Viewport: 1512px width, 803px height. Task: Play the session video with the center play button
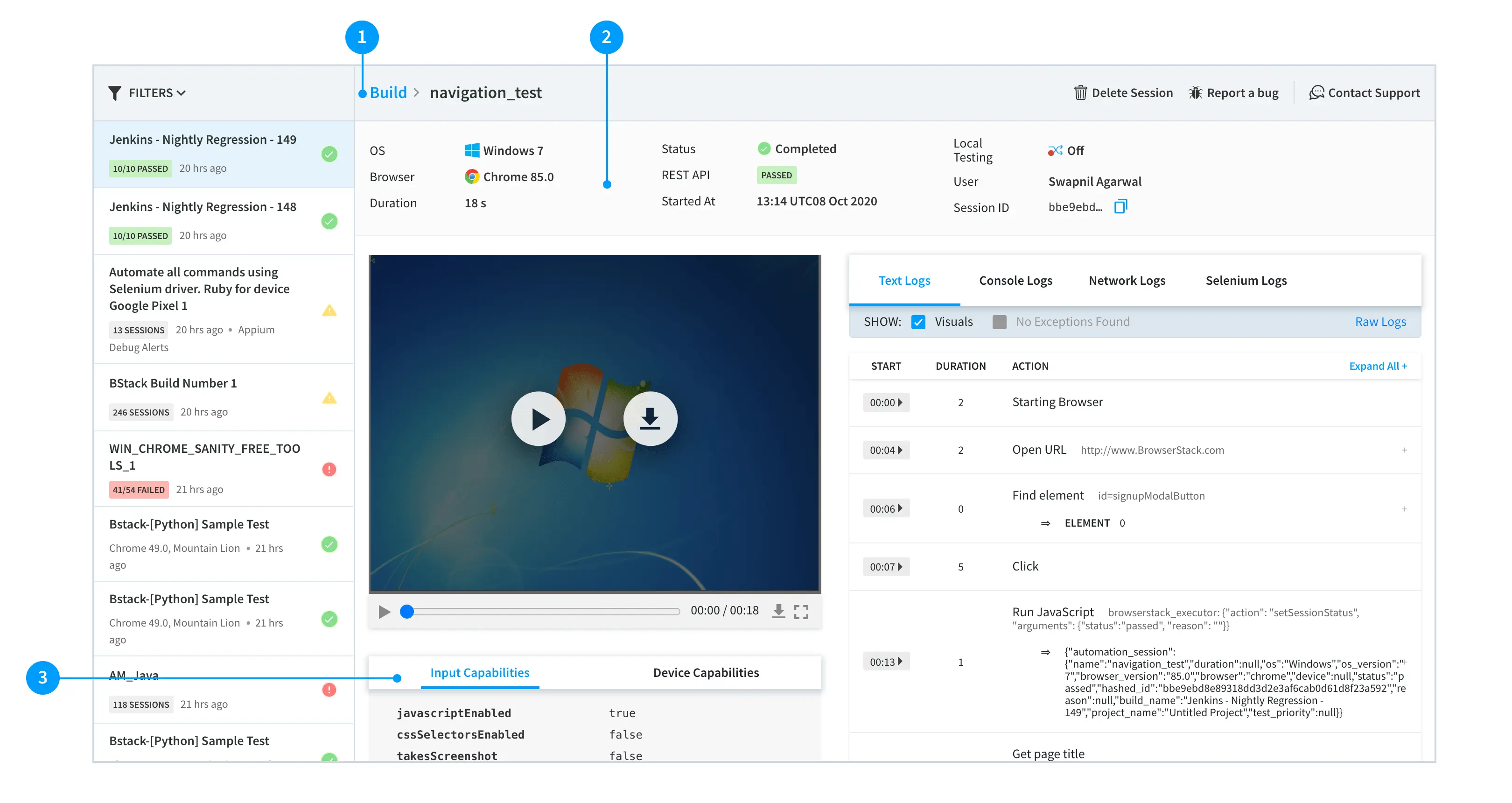[x=538, y=418]
